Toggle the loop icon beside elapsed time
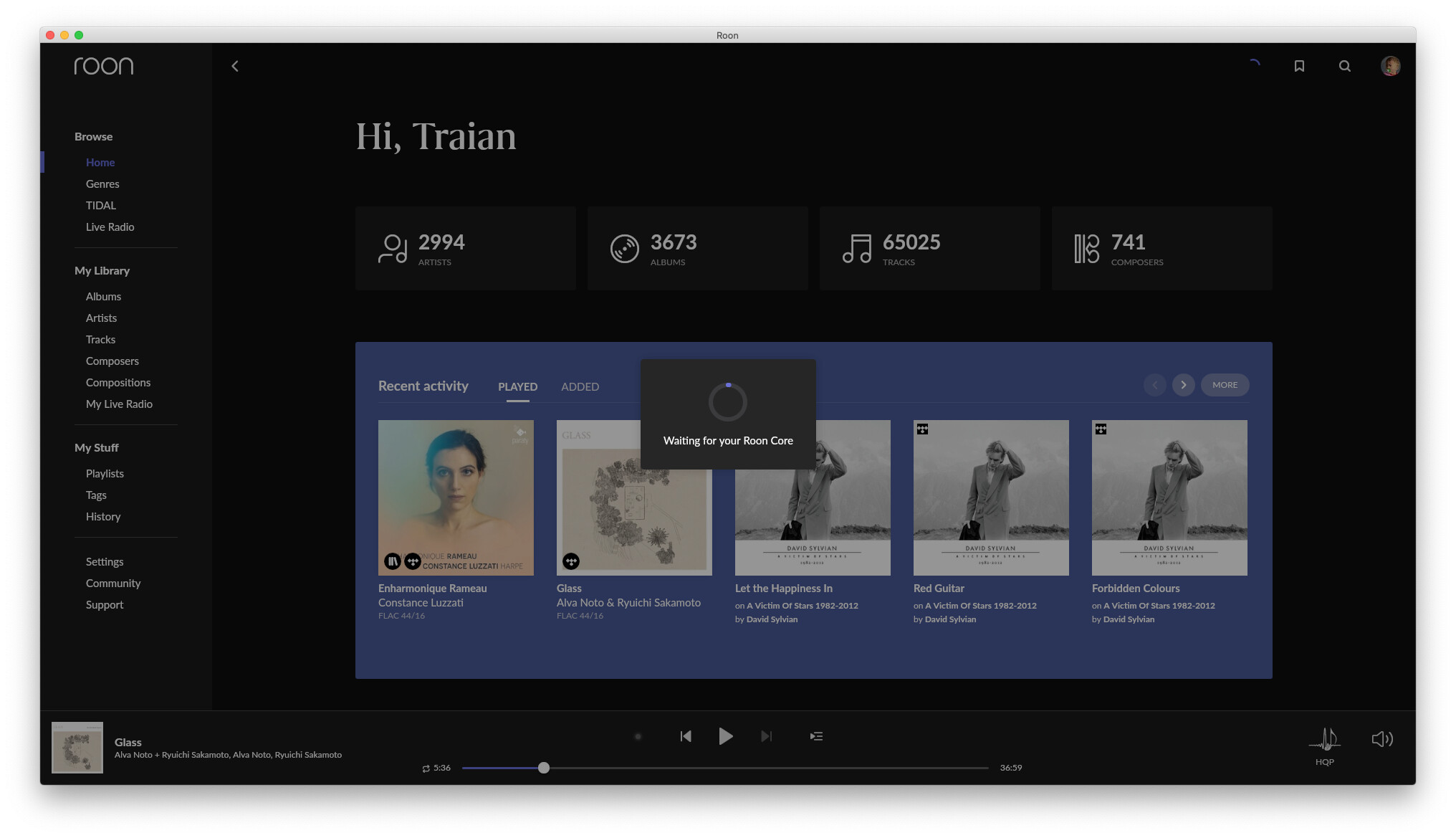The width and height of the screenshot is (1456, 838). point(426,768)
